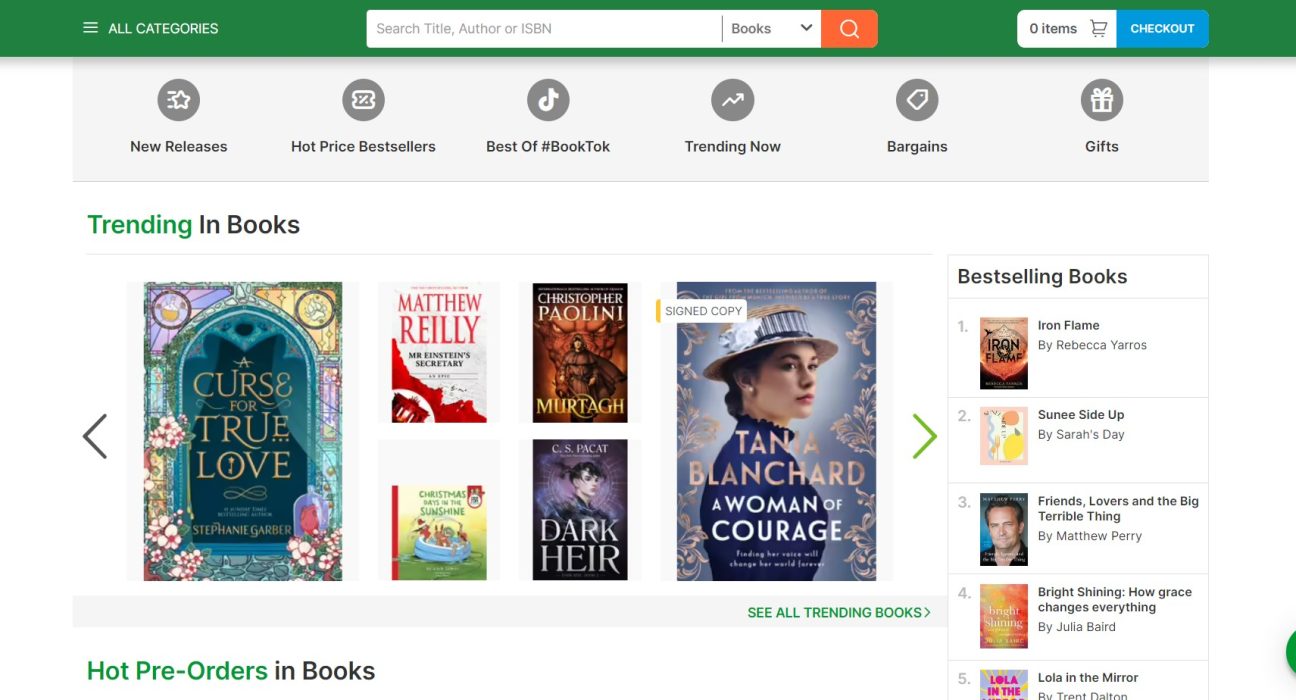Image resolution: width=1296 pixels, height=700 pixels.
Task: Open the ALL CATEGORIES hamburger menu
Action: point(91,29)
